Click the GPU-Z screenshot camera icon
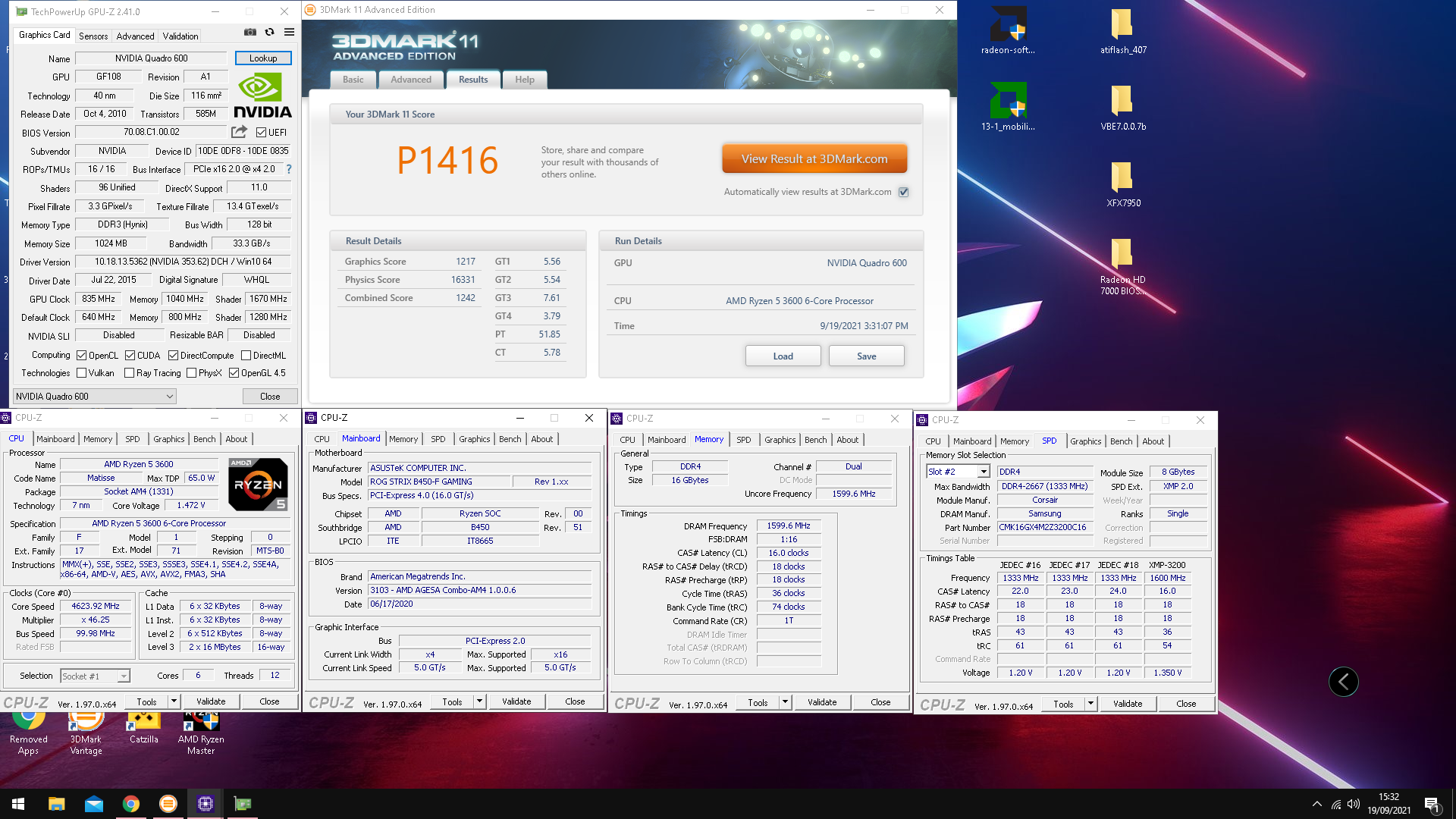This screenshot has height=819, width=1456. pyautogui.click(x=249, y=33)
